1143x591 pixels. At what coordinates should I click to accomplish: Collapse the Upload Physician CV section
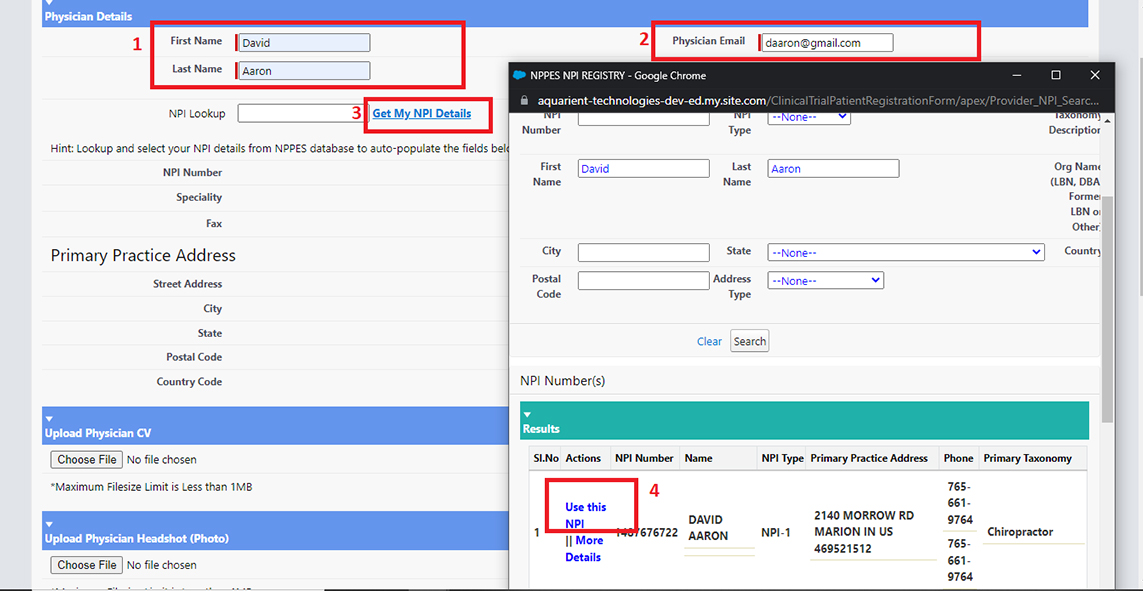(x=48, y=419)
